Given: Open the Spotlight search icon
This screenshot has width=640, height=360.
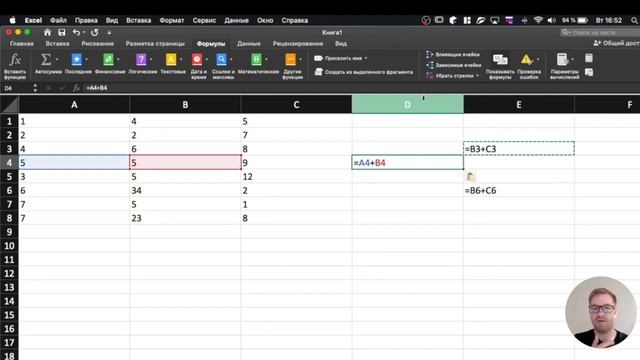Looking at the screenshot, I should [x=634, y=20].
